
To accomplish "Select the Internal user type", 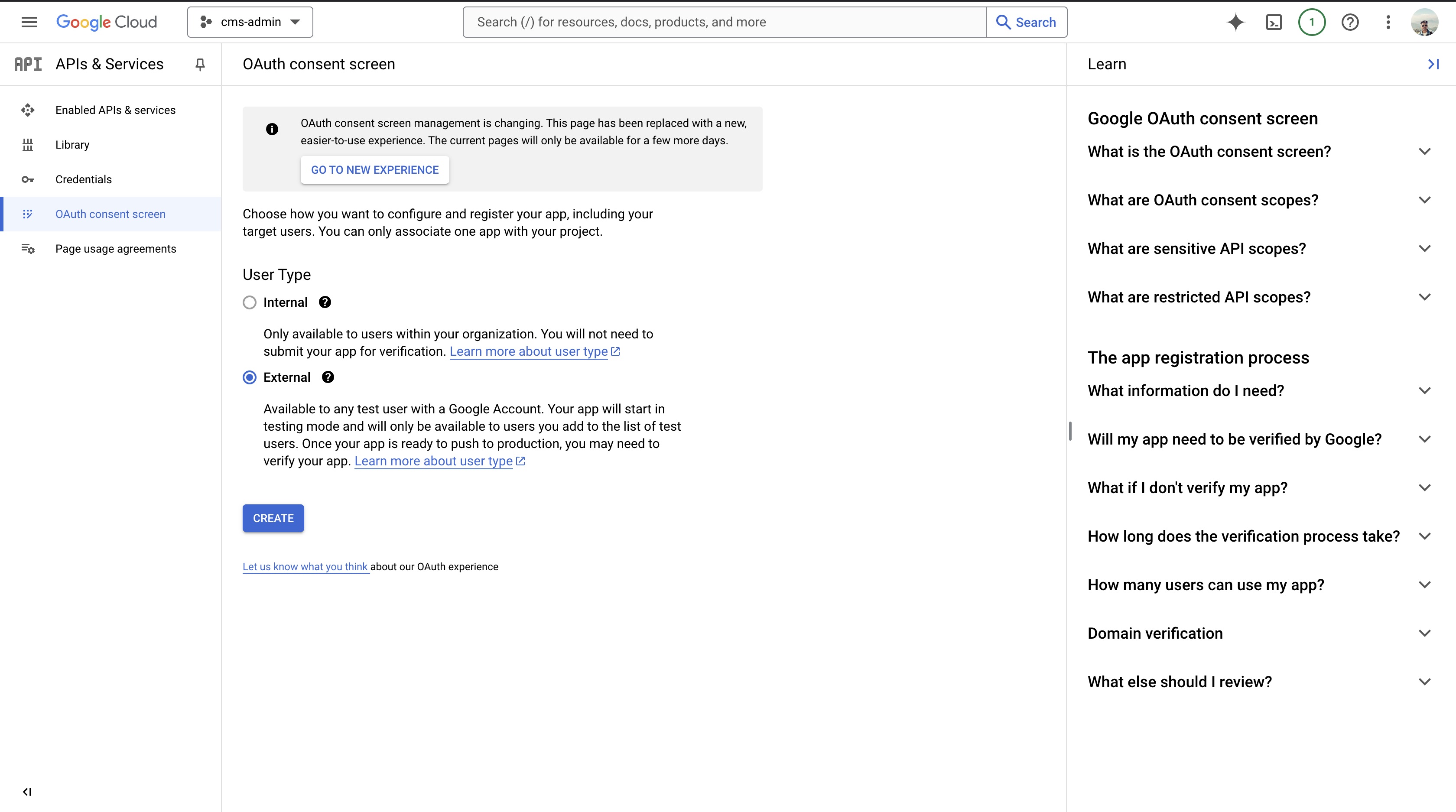I will pyautogui.click(x=249, y=302).
